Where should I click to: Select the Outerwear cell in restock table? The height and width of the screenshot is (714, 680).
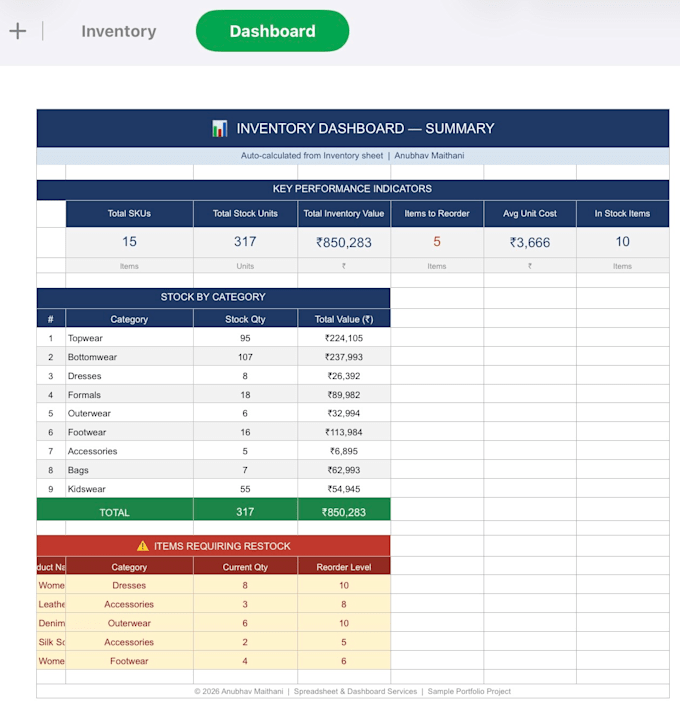(129, 623)
